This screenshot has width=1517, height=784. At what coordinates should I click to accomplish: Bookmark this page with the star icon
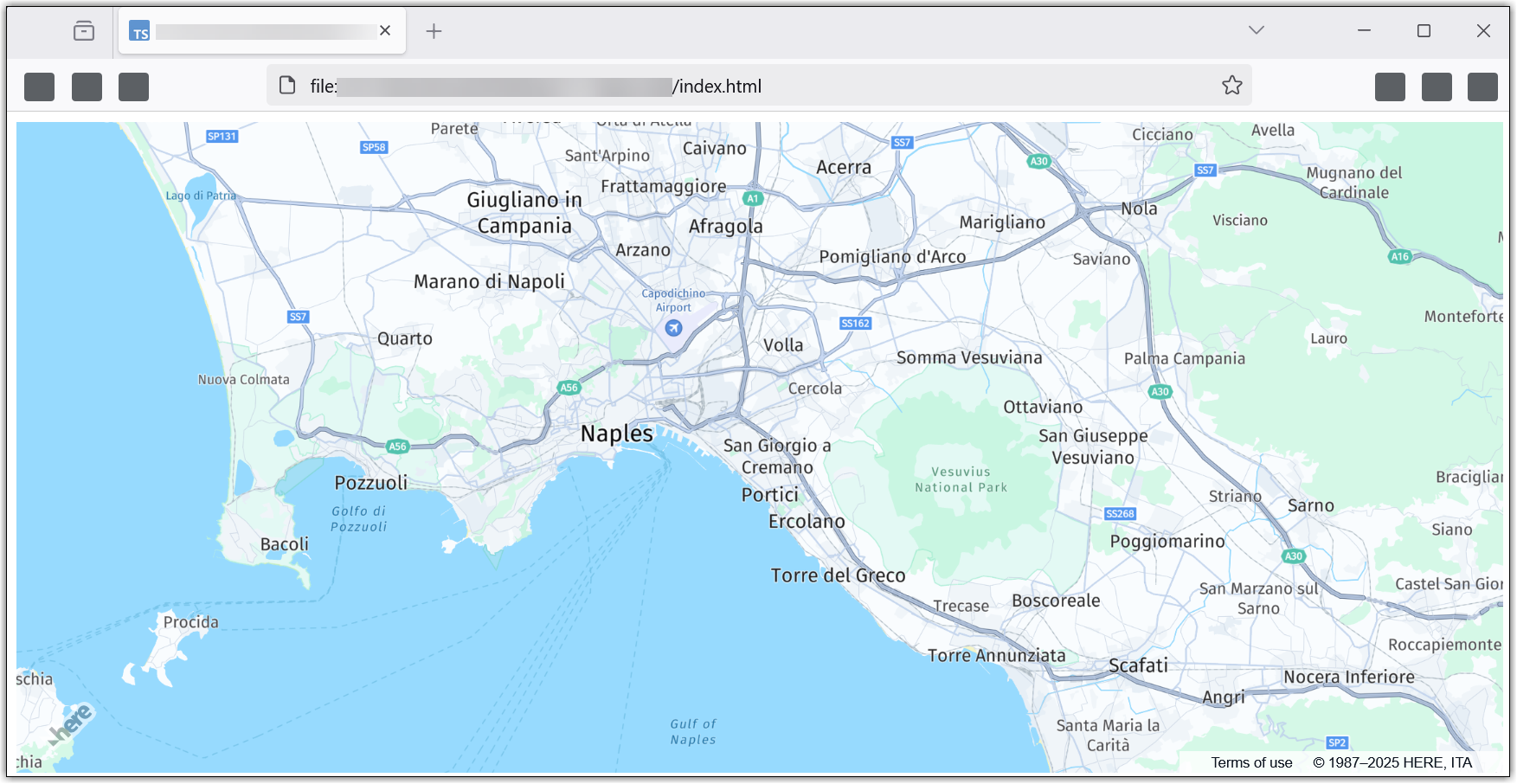pos(1231,86)
